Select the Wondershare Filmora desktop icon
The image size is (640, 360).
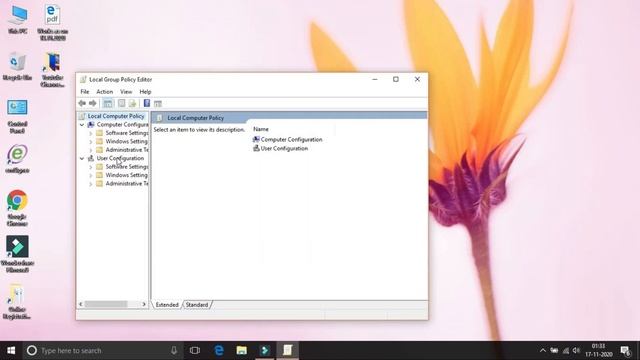[17, 247]
